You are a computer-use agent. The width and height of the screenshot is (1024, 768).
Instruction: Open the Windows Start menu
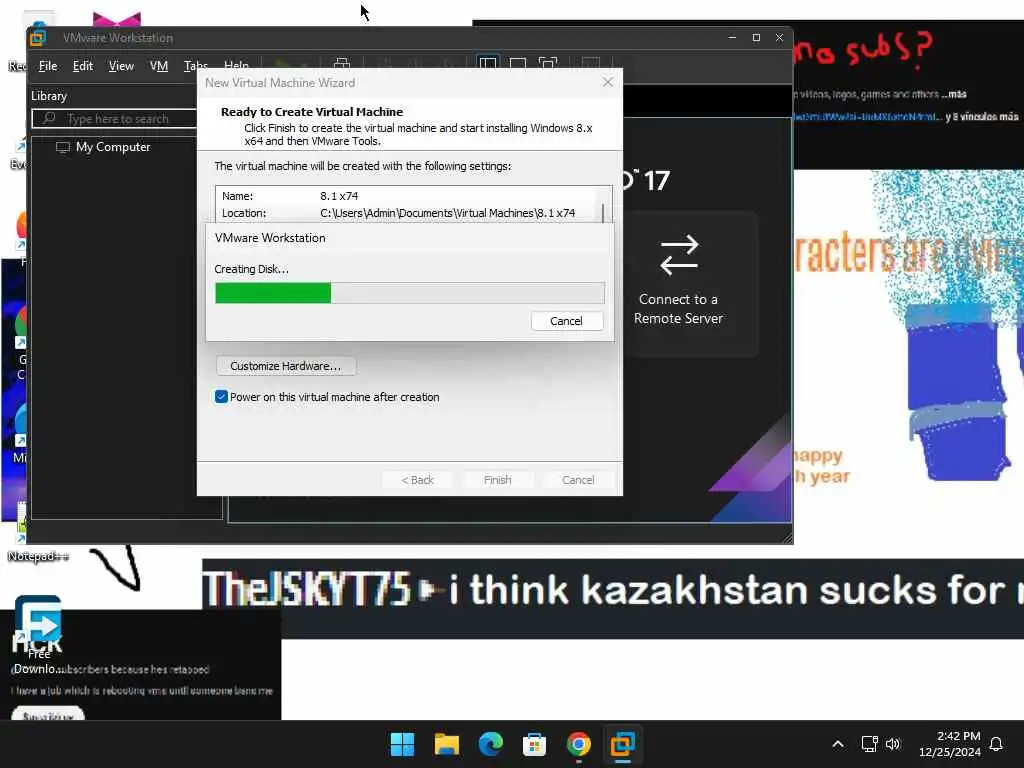tap(402, 744)
